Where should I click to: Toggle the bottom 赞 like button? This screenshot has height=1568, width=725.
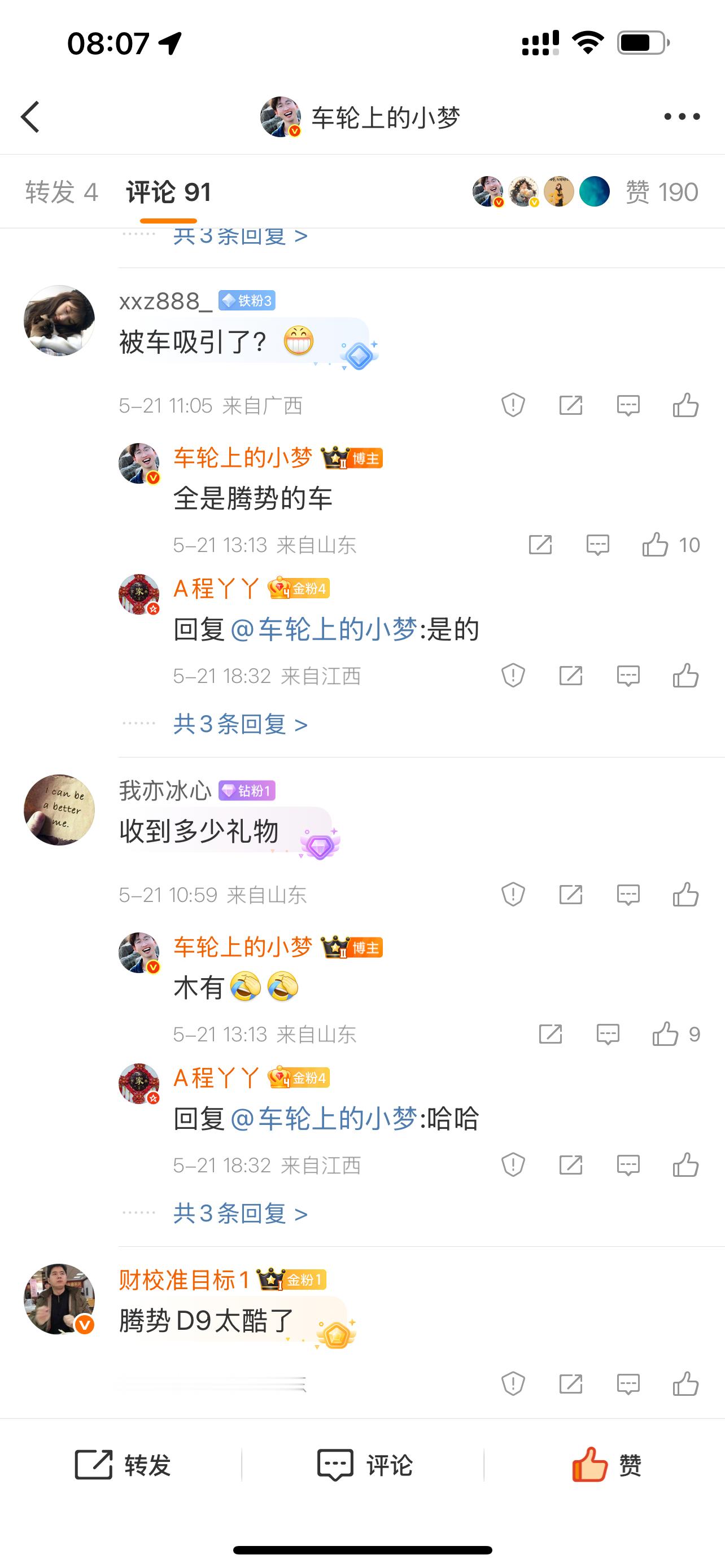pos(606,1465)
